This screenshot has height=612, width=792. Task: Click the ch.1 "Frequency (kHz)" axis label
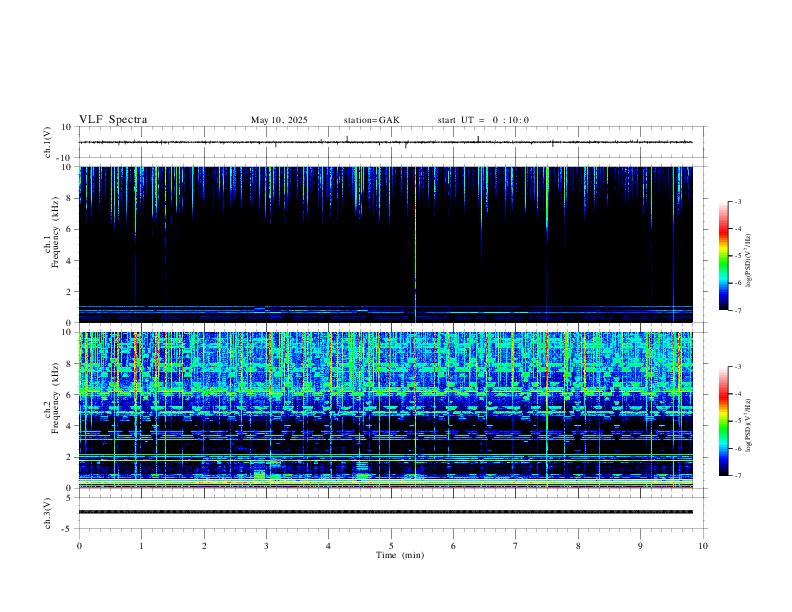(x=56, y=232)
